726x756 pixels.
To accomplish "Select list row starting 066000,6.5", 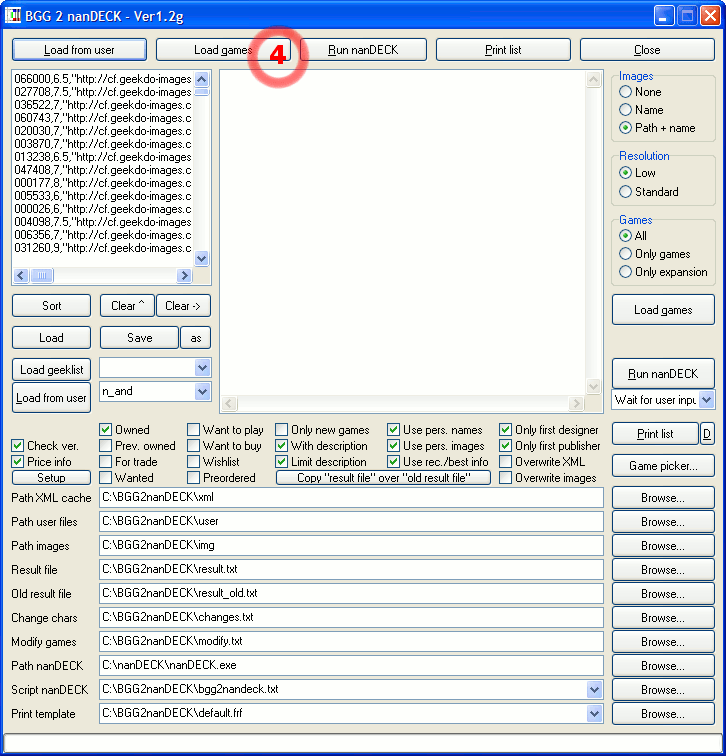I will pos(103,79).
